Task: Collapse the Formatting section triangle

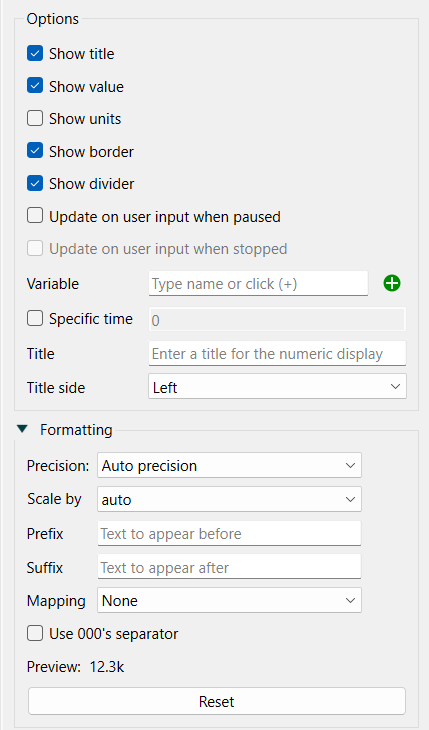Action: (x=22, y=429)
